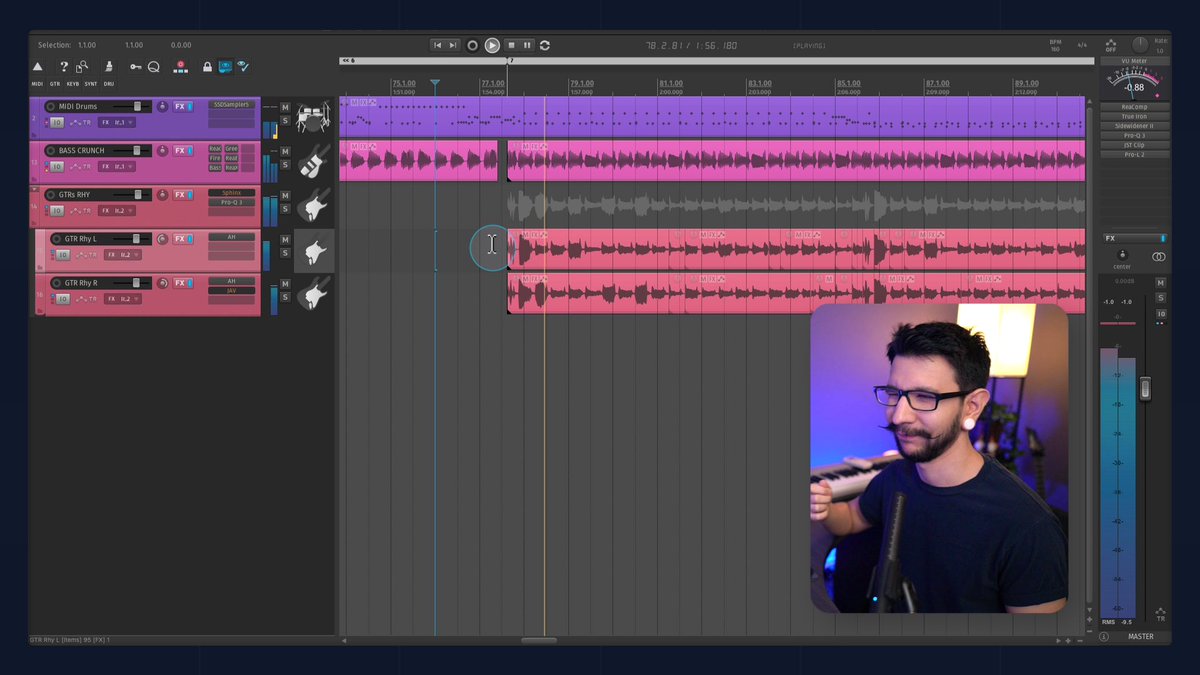1200x675 pixels.
Task: Open input dropdown on GTR Rhy R track
Action: 124,299
